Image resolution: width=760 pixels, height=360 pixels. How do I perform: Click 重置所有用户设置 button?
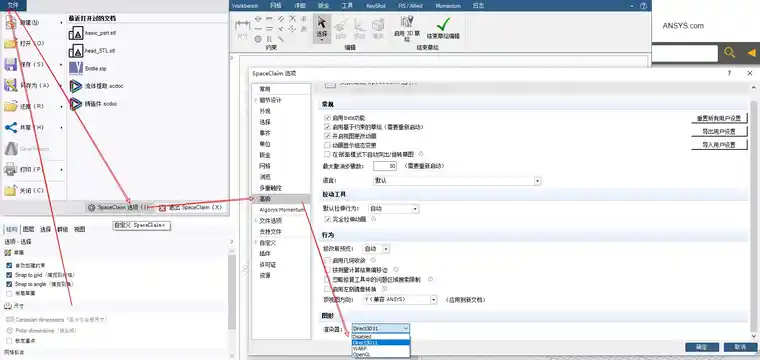(719, 118)
